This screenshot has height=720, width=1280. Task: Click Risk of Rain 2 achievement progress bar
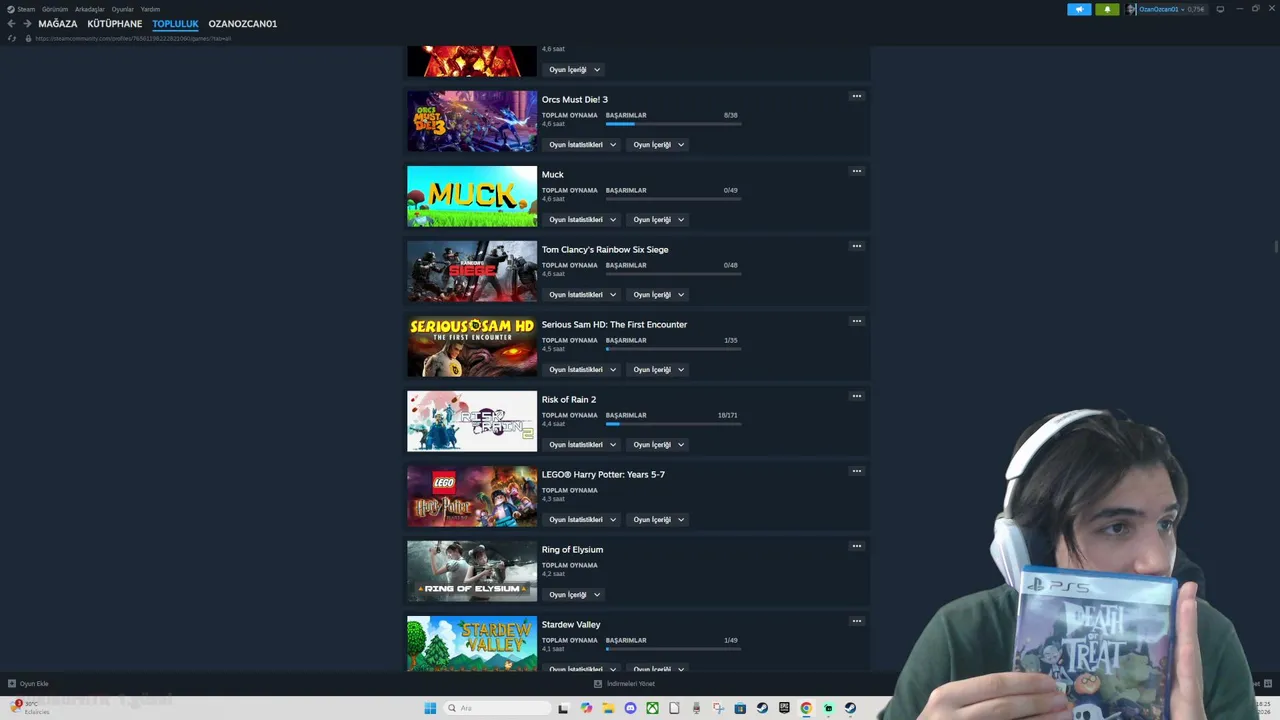673,424
